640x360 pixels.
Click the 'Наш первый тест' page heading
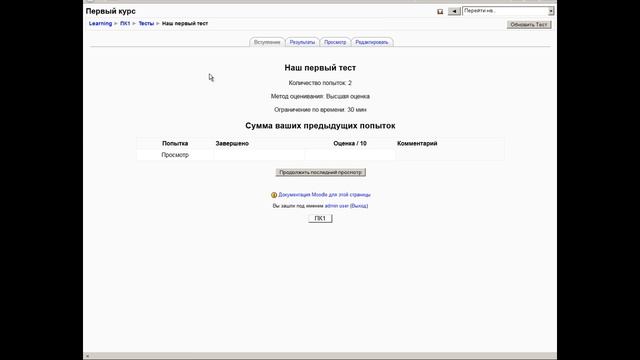tap(320, 68)
